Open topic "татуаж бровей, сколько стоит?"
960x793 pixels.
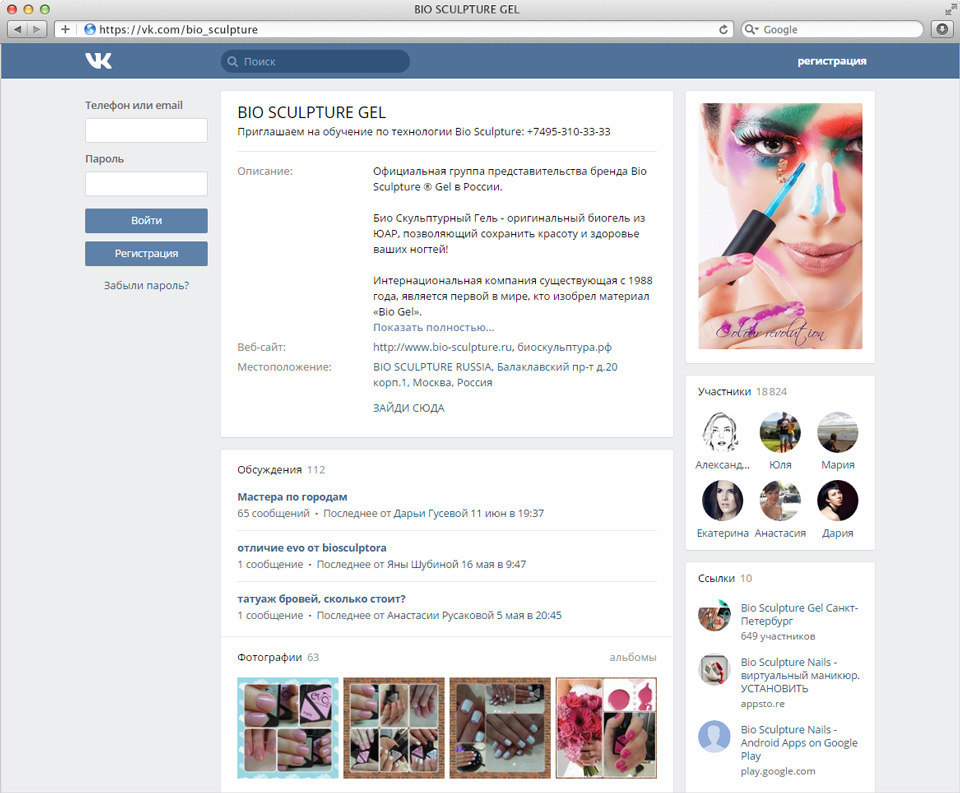click(x=321, y=599)
